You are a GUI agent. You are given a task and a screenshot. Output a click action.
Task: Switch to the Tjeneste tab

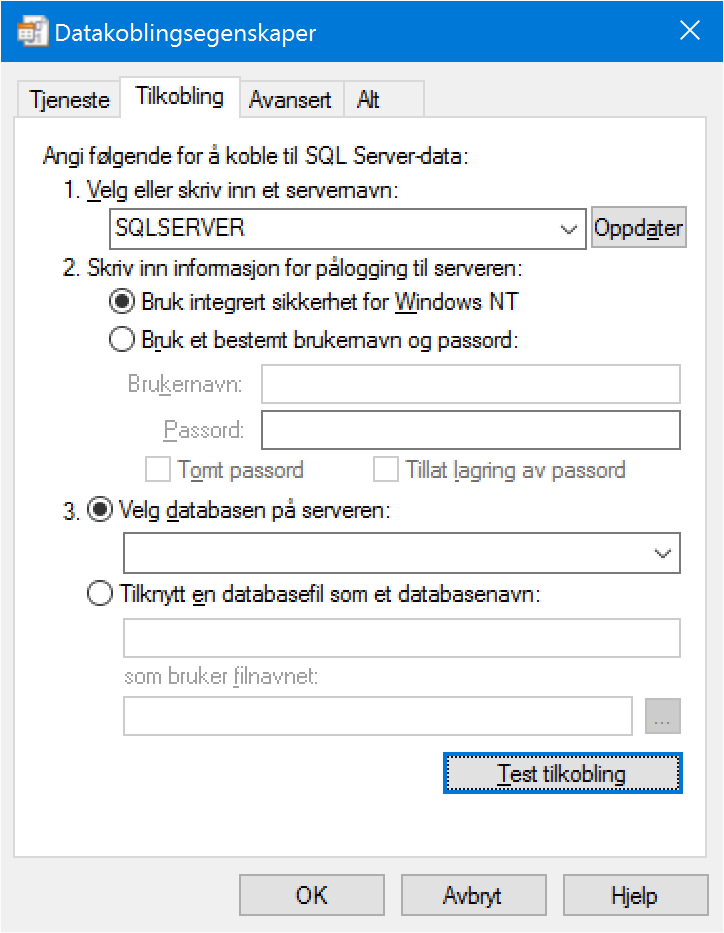(x=69, y=99)
